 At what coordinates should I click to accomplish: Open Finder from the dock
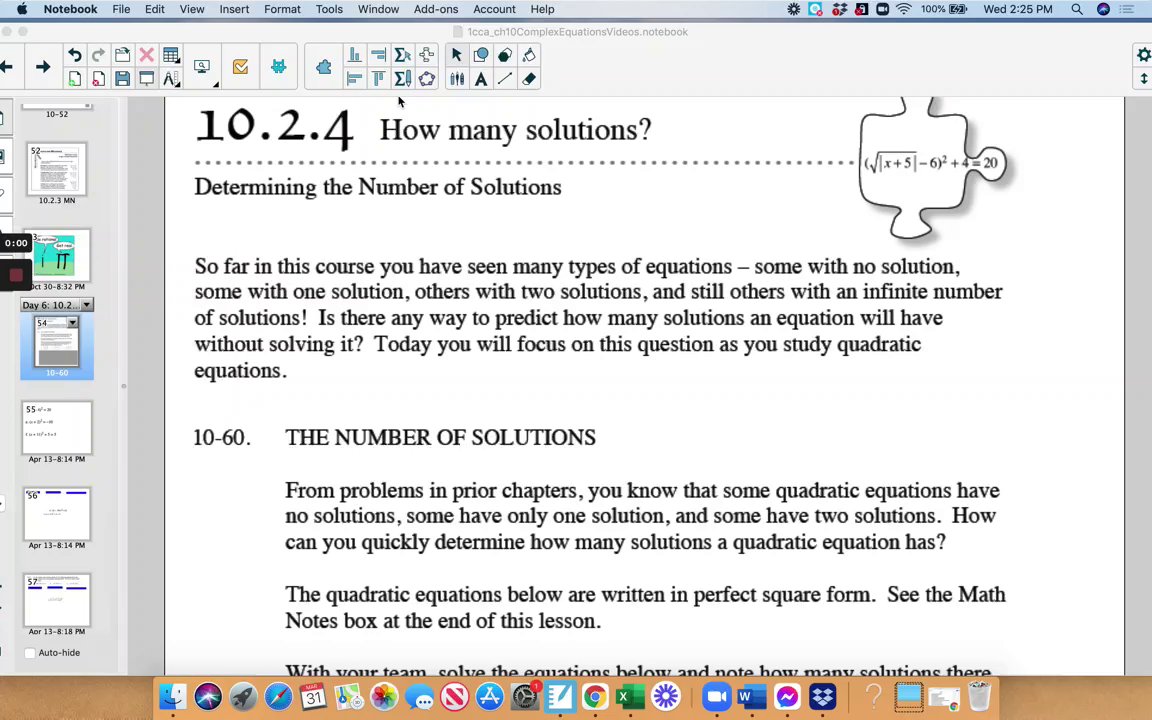(x=173, y=696)
